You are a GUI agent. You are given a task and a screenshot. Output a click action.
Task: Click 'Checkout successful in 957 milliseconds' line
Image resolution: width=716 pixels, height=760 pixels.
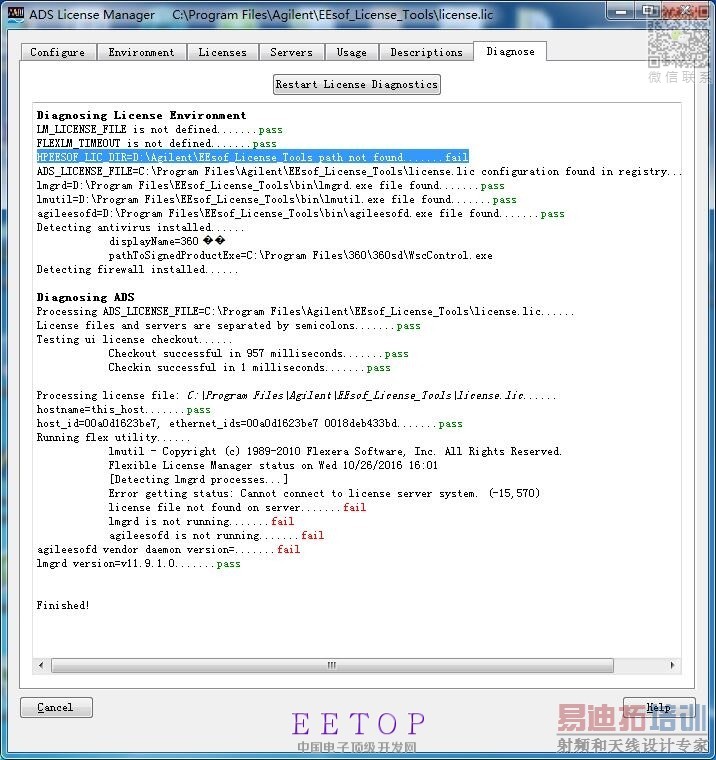pyautogui.click(x=258, y=354)
